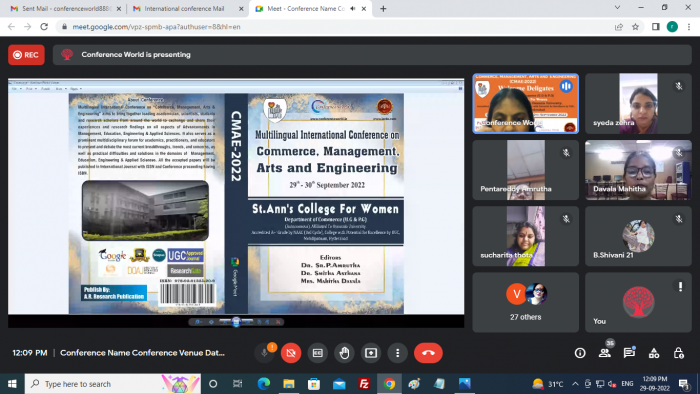The height and width of the screenshot is (394, 700).
Task: Open the activities shapes icon
Action: [654, 353]
